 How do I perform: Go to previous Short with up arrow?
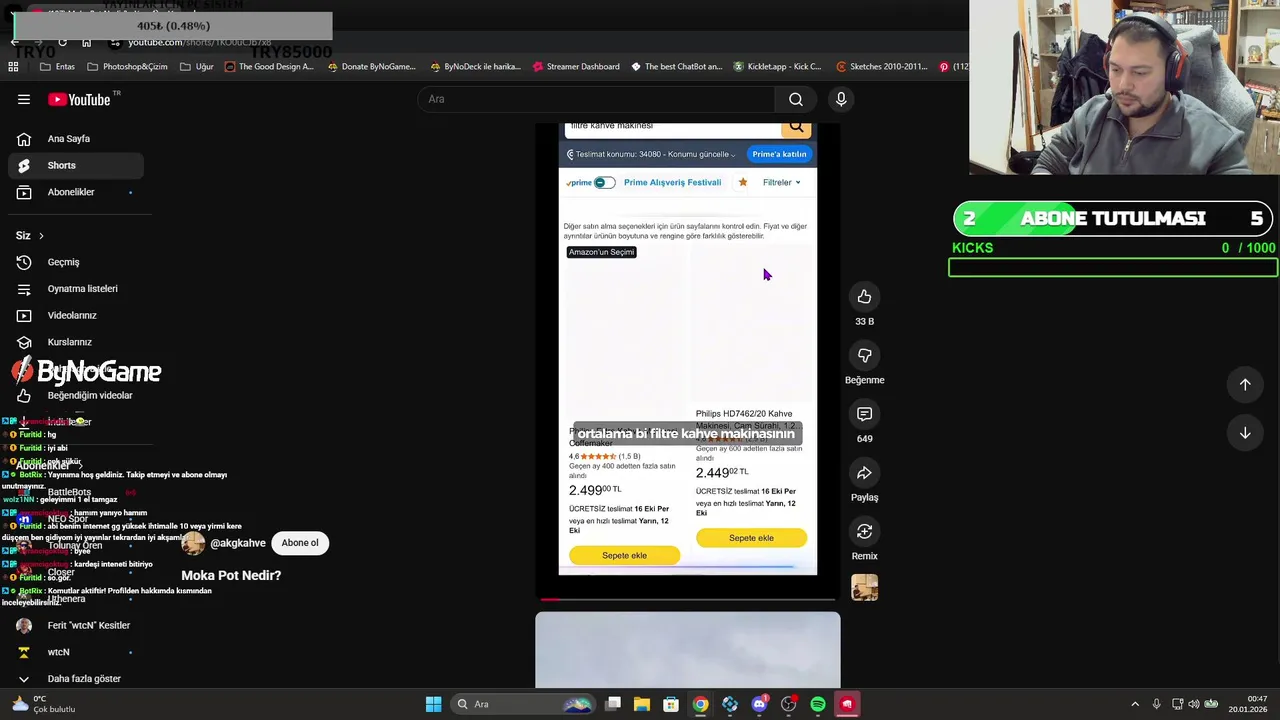pyautogui.click(x=1245, y=384)
